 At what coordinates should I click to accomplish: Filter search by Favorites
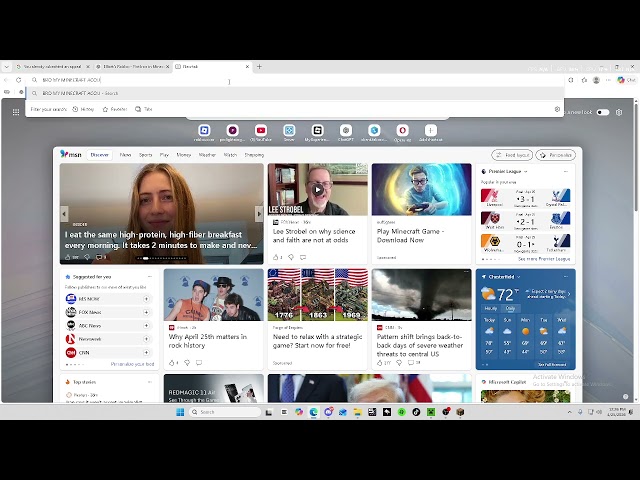pos(115,109)
